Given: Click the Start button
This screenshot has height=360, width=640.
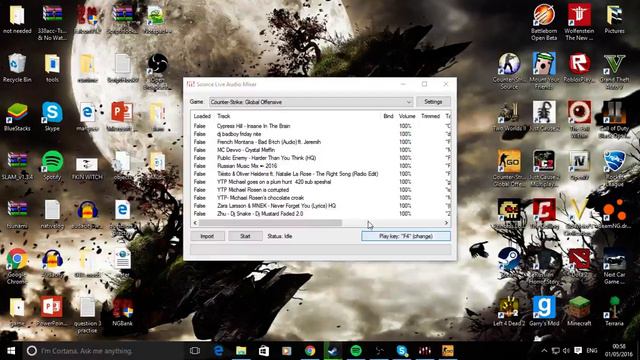Looking at the screenshot, I should coord(245,236).
